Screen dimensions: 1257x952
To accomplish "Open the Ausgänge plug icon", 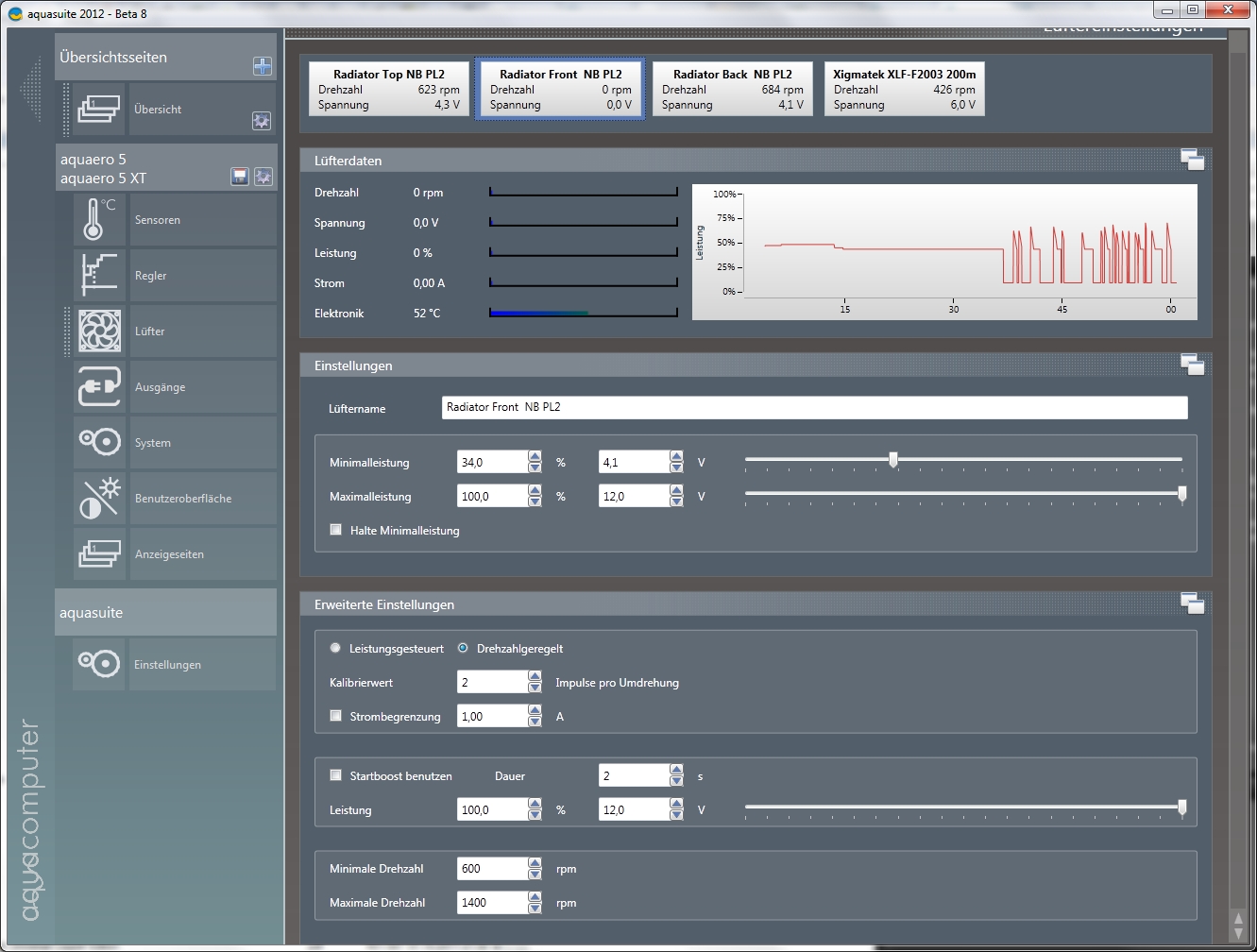I will click(99, 386).
